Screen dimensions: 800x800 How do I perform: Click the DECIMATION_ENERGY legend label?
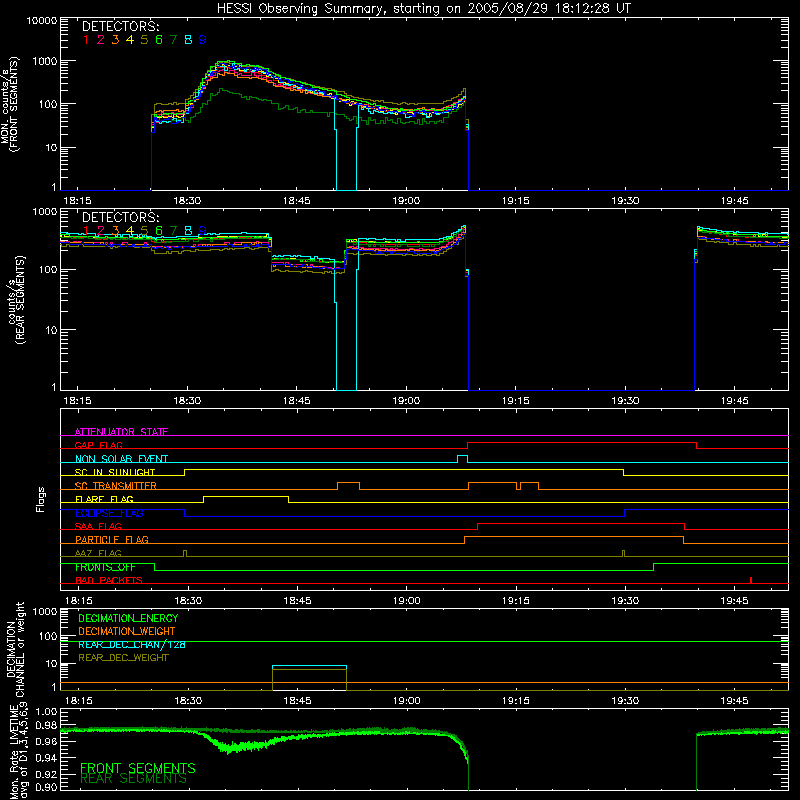tap(128, 618)
